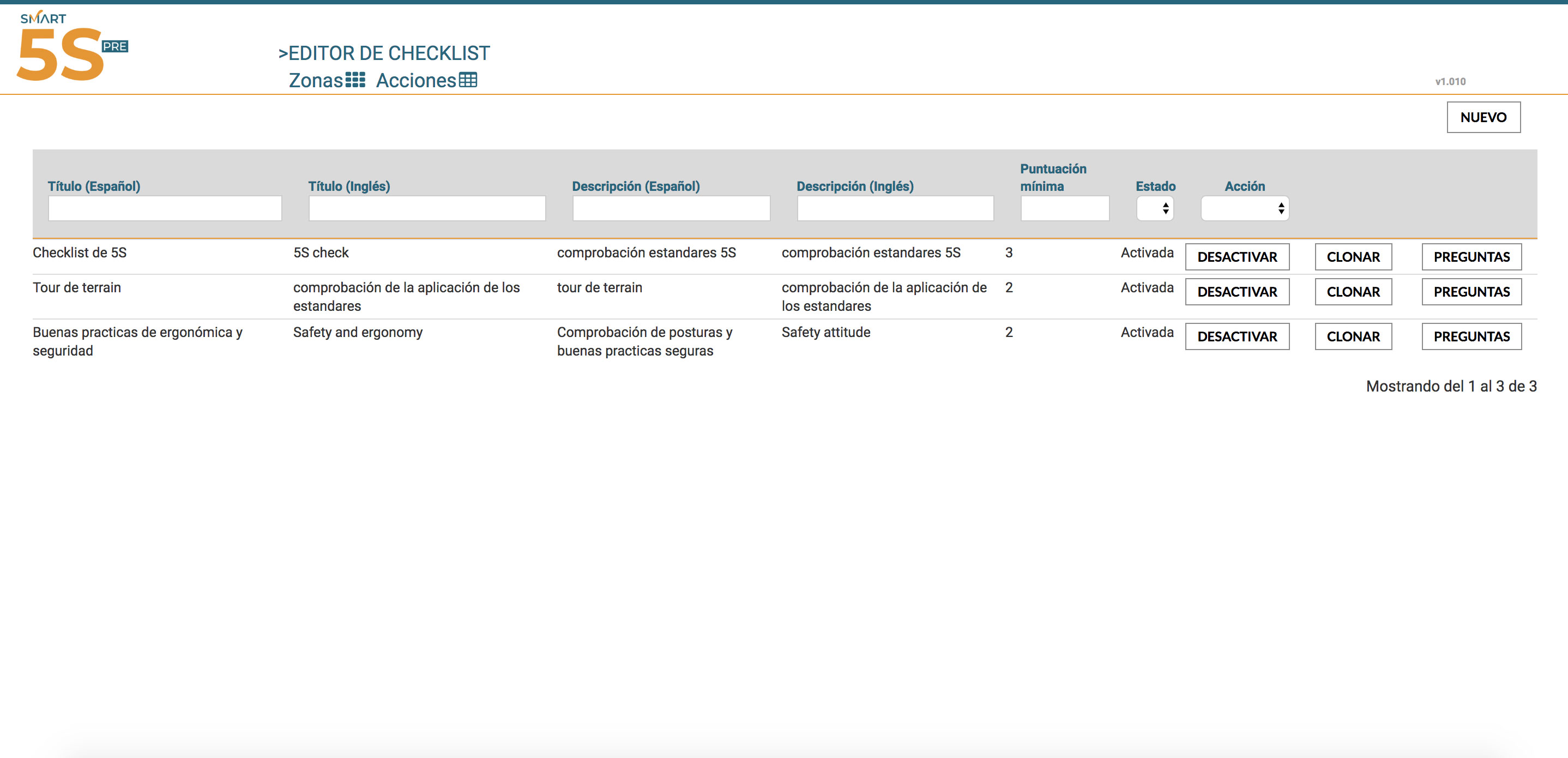Click the NUEVO button
This screenshot has width=1568, height=758.
(x=1483, y=117)
